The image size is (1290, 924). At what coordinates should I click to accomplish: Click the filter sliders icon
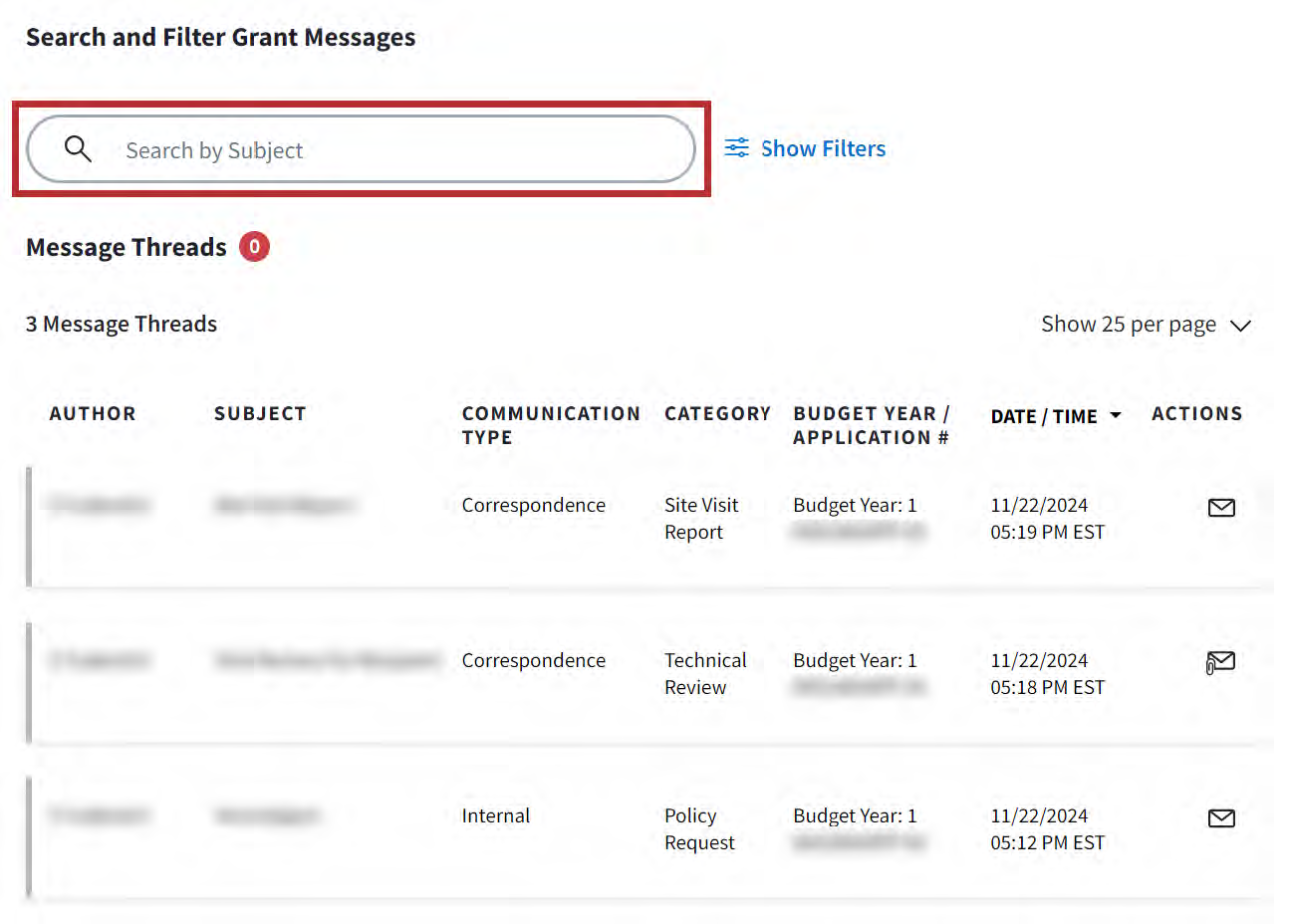(736, 148)
